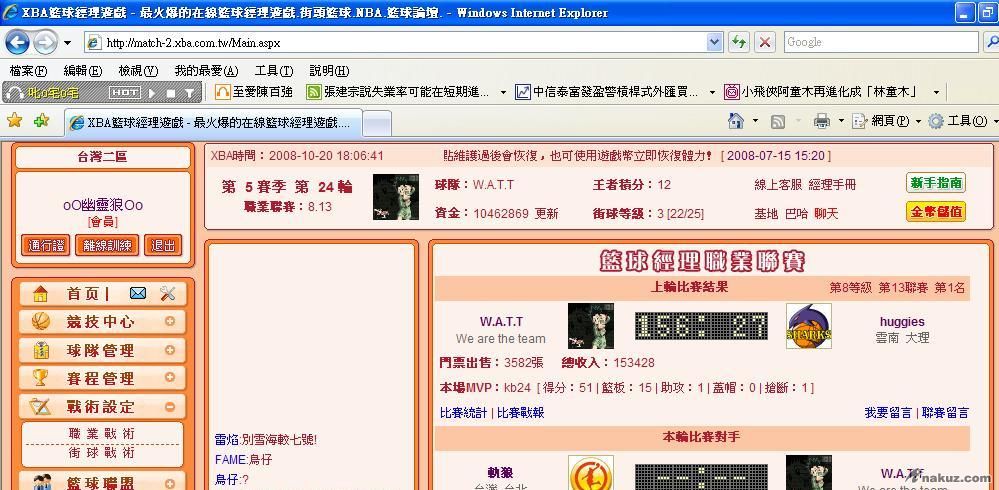
Task: Open the 比賽統計 link
Action: point(463,413)
